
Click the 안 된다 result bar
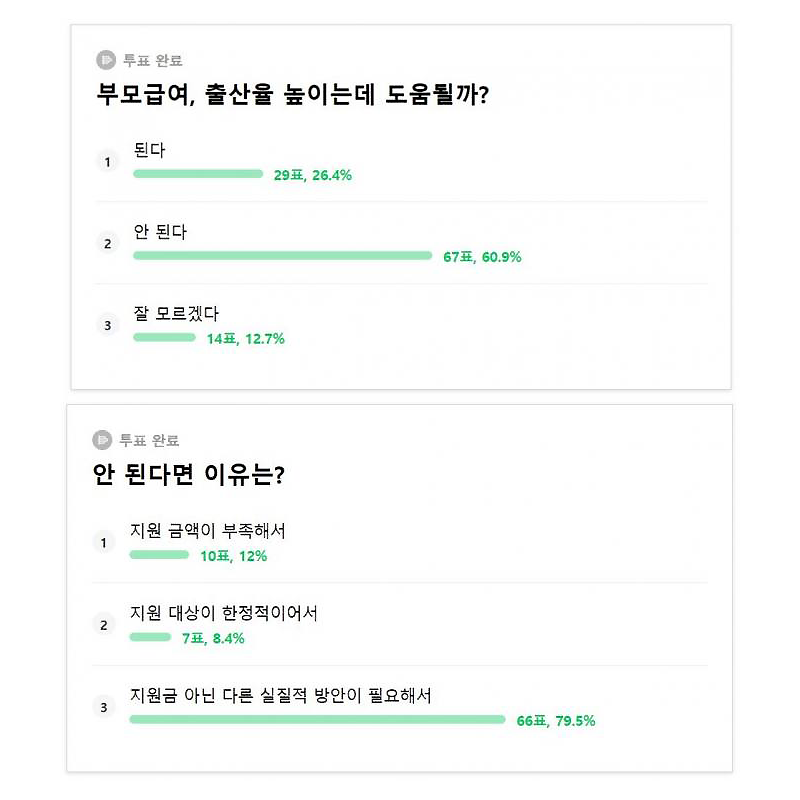283,256
